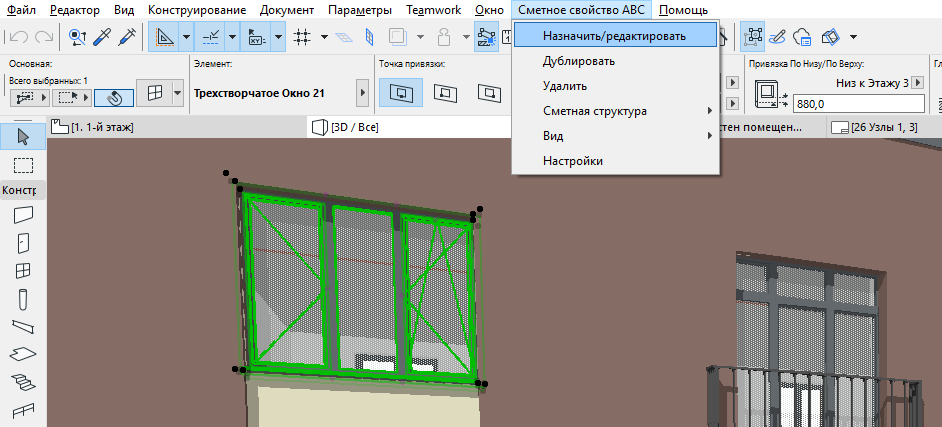Toggle the grid snap icon
This screenshot has height=427, width=942.
tap(302, 37)
